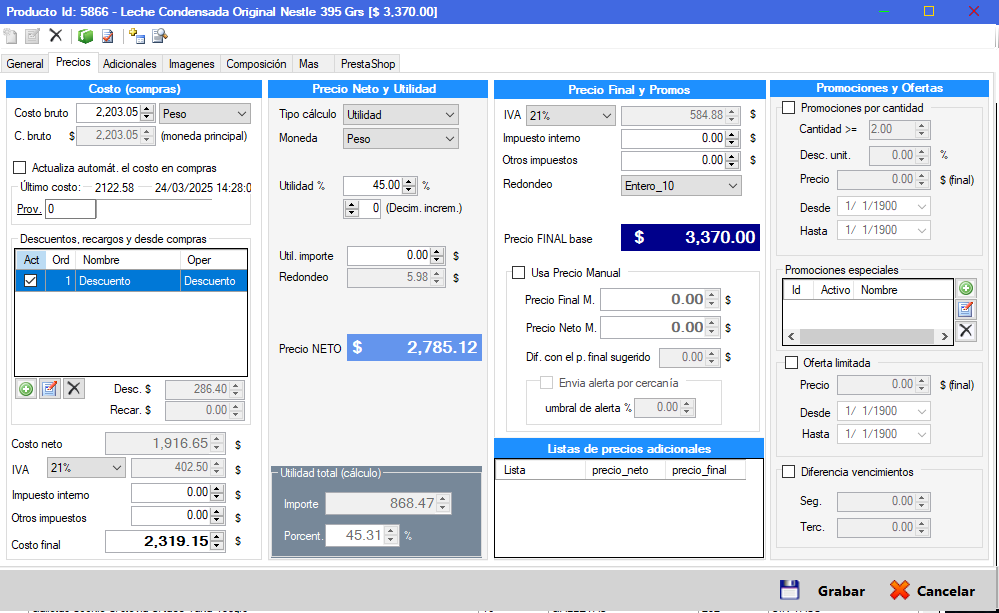Open the Imagenes tab
The image size is (999, 613).
(x=191, y=64)
